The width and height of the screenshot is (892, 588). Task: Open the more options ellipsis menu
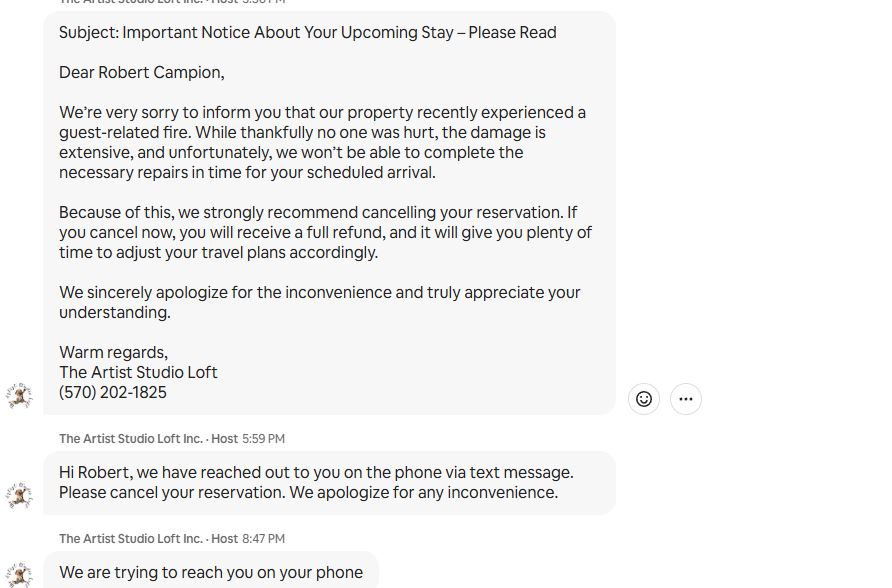click(686, 399)
